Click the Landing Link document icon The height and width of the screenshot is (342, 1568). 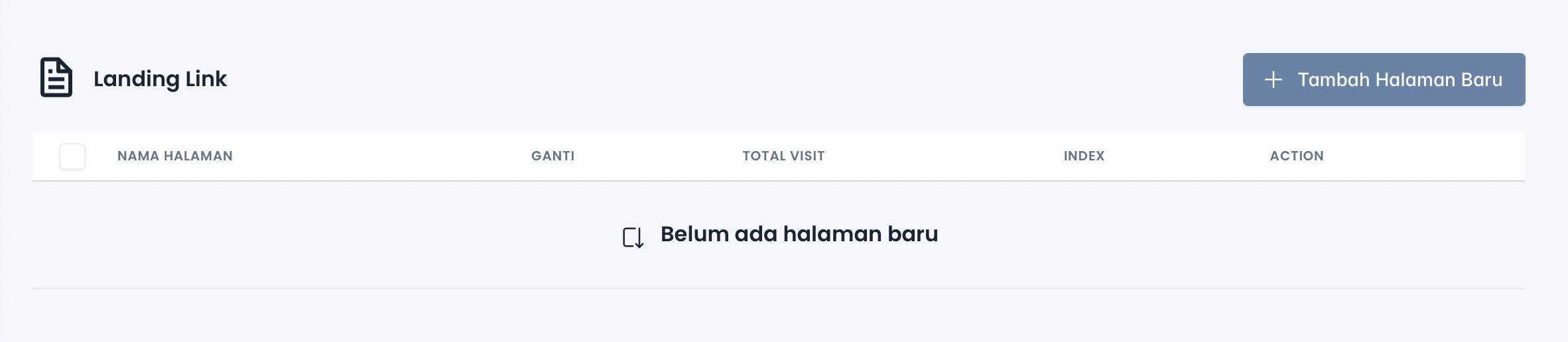(56, 78)
